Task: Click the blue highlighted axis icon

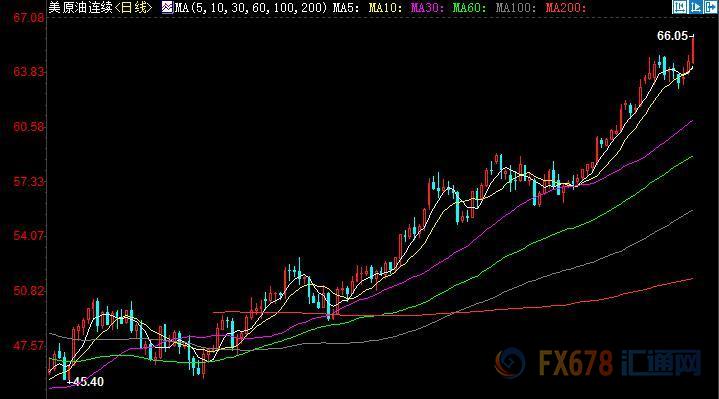Action: 696,6
